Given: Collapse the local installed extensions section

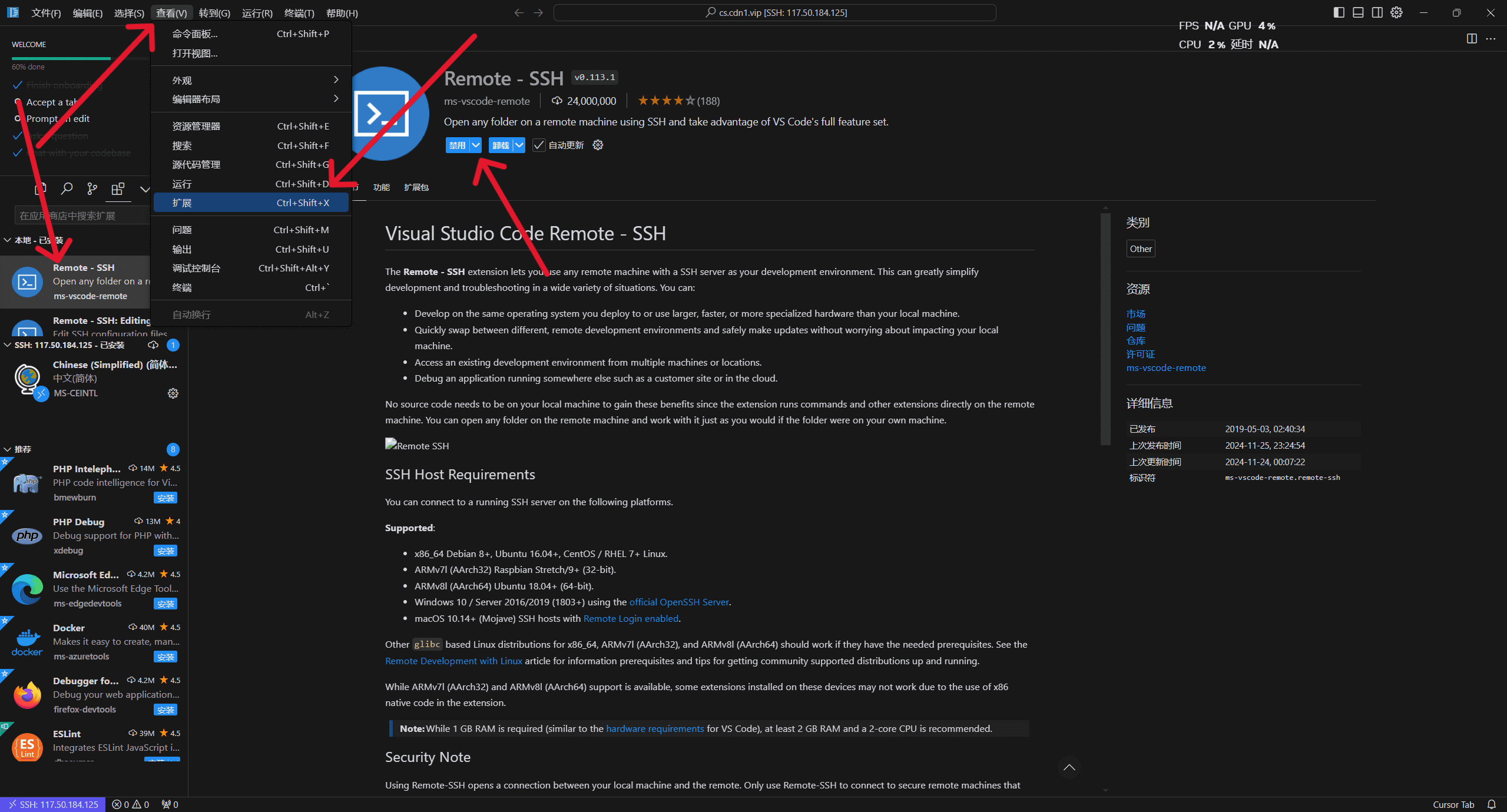Looking at the screenshot, I should pyautogui.click(x=7, y=240).
